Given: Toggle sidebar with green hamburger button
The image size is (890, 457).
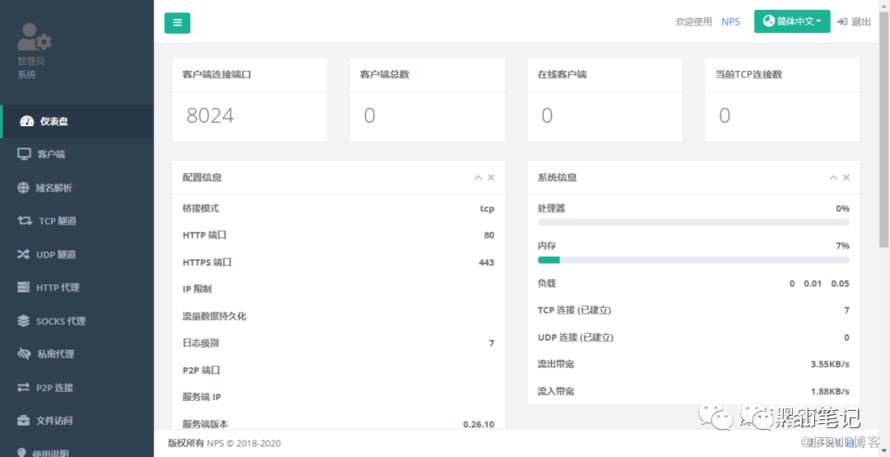Looking at the screenshot, I should [177, 22].
